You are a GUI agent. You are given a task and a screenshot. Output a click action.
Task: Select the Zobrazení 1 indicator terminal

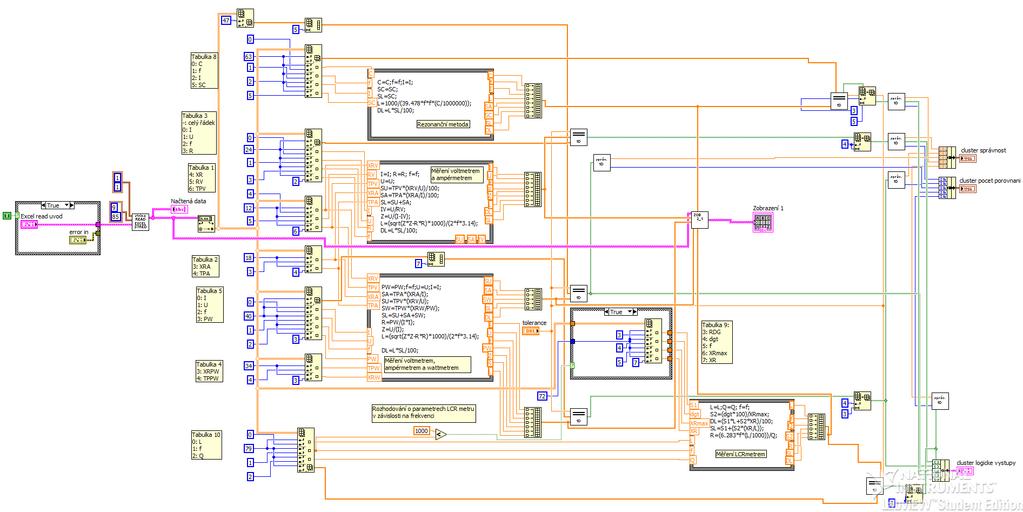763,222
